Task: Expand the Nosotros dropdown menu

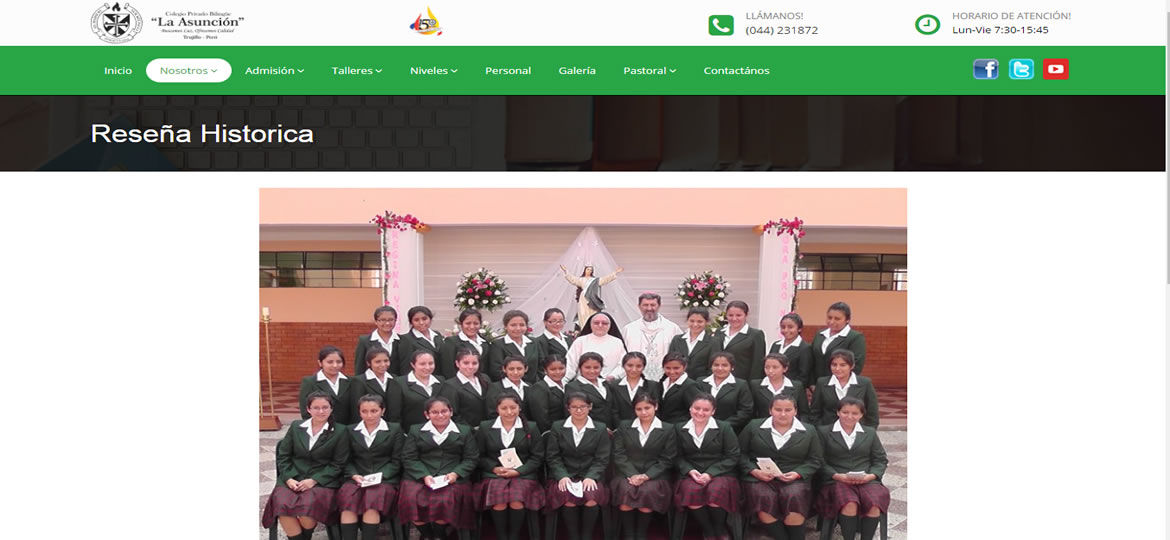Action: [x=188, y=71]
